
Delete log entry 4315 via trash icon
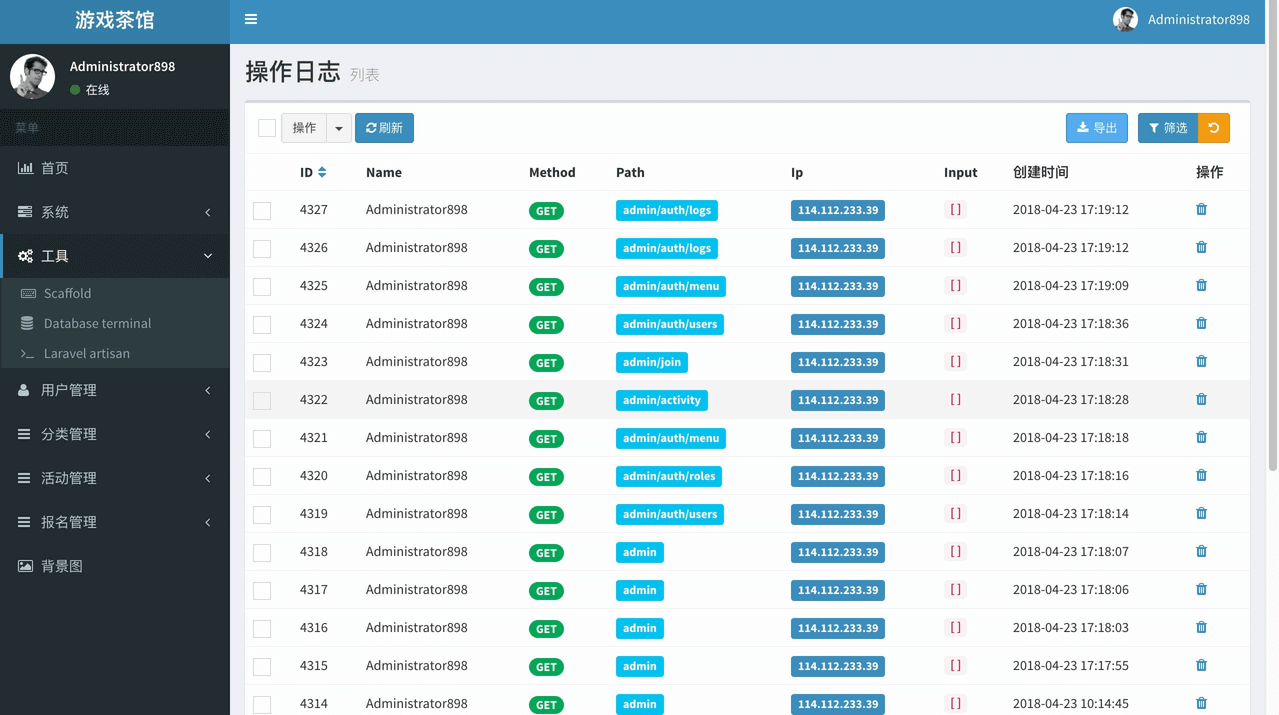click(x=1201, y=666)
